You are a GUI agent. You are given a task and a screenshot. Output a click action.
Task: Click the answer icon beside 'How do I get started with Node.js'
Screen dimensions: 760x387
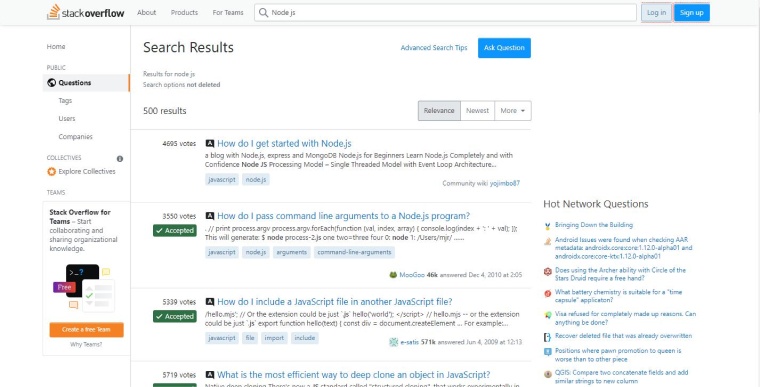click(209, 144)
